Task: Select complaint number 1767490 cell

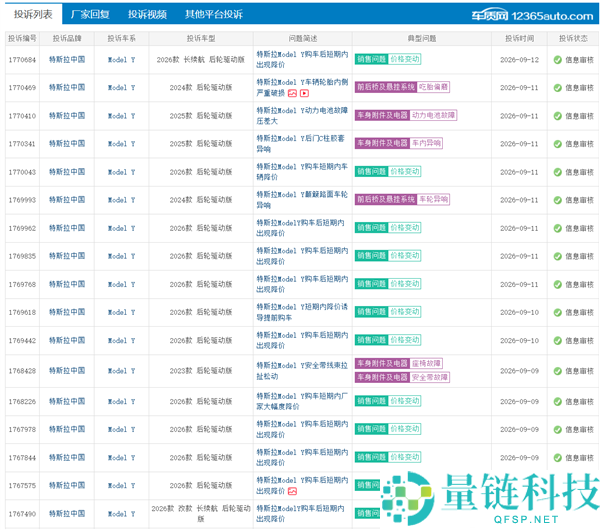Action: pyautogui.click(x=22, y=514)
